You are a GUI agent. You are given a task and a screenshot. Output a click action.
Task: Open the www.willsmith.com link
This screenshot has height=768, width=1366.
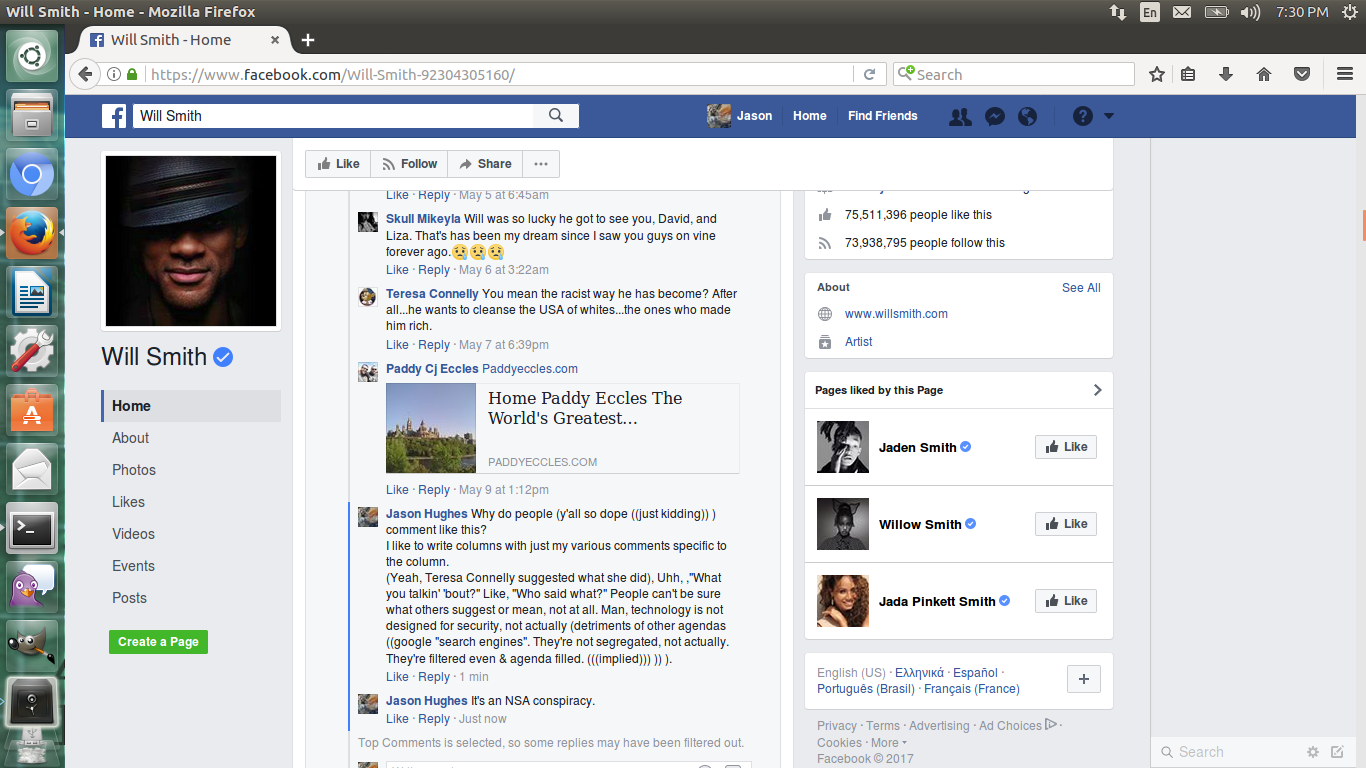tap(896, 314)
